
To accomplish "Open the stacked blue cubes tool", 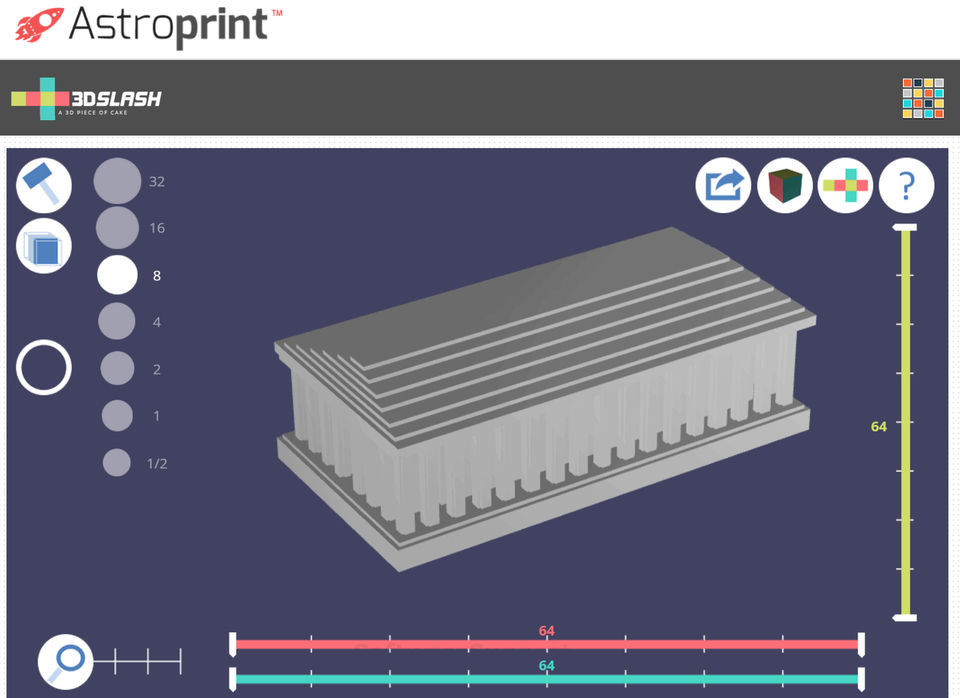I will pos(43,246).
